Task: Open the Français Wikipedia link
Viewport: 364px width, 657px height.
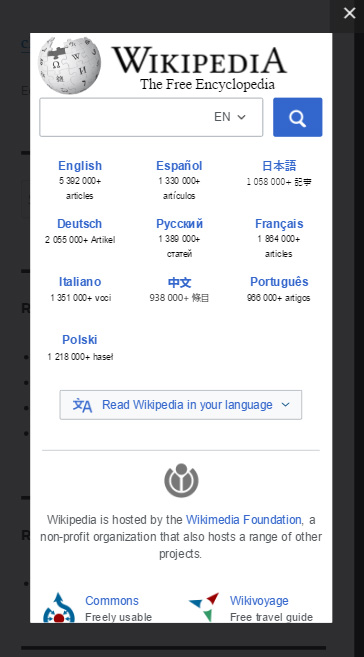Action: [279, 223]
